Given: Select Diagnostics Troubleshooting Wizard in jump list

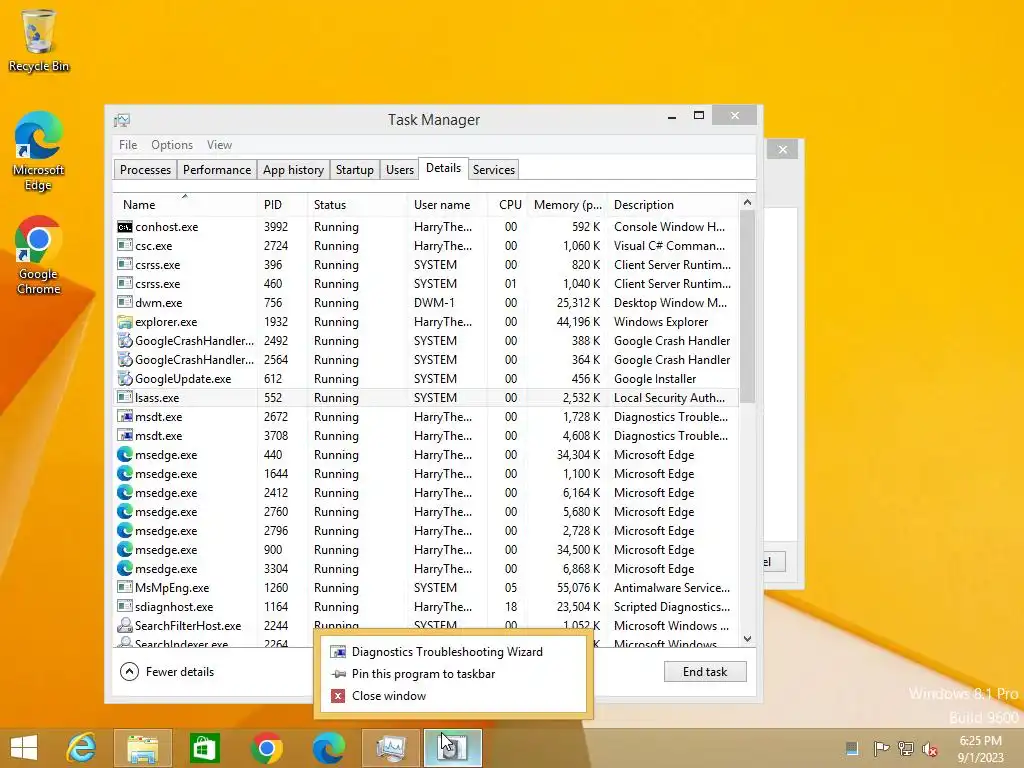Looking at the screenshot, I should (x=453, y=652).
